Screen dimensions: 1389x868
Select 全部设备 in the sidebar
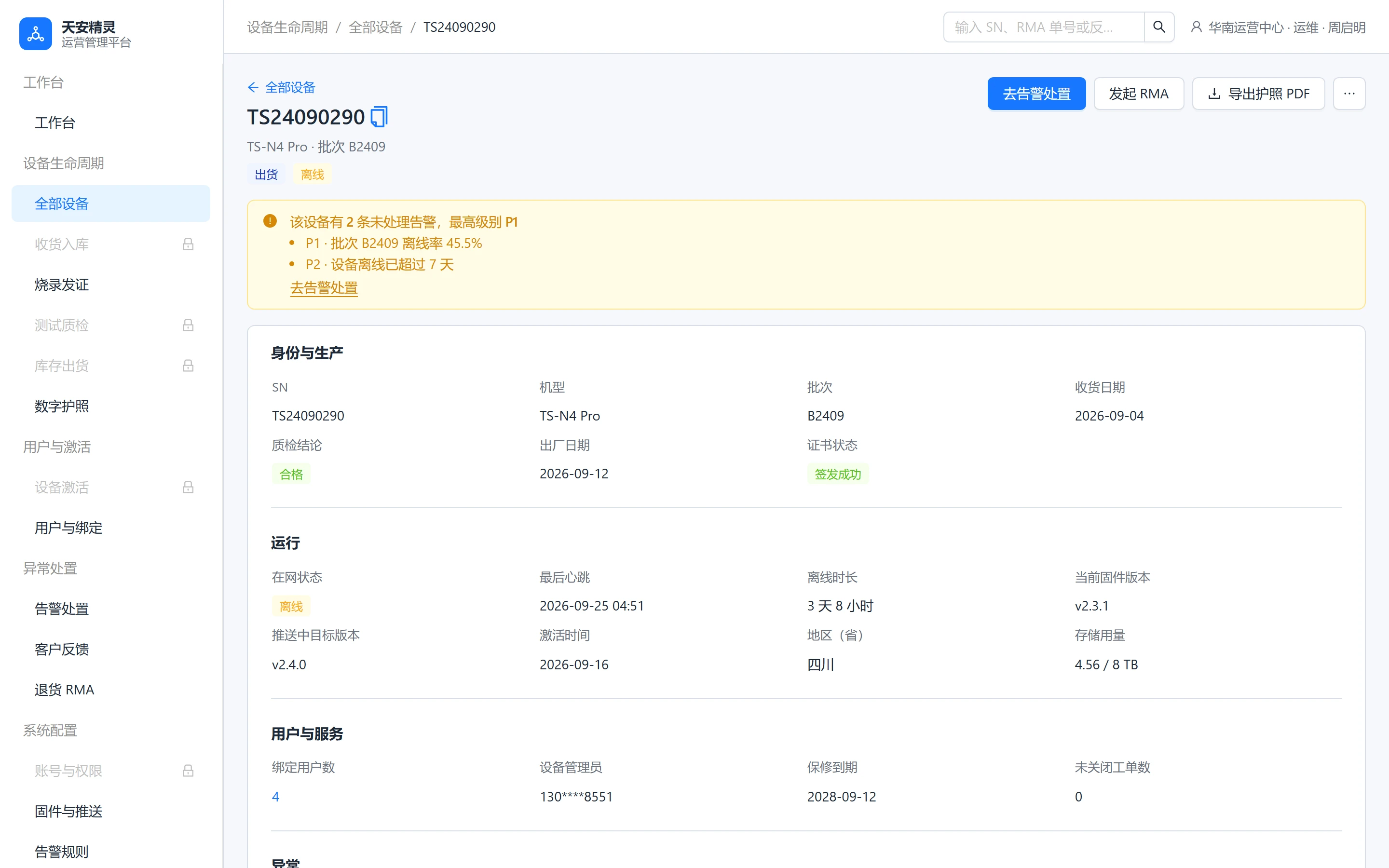pos(111,203)
